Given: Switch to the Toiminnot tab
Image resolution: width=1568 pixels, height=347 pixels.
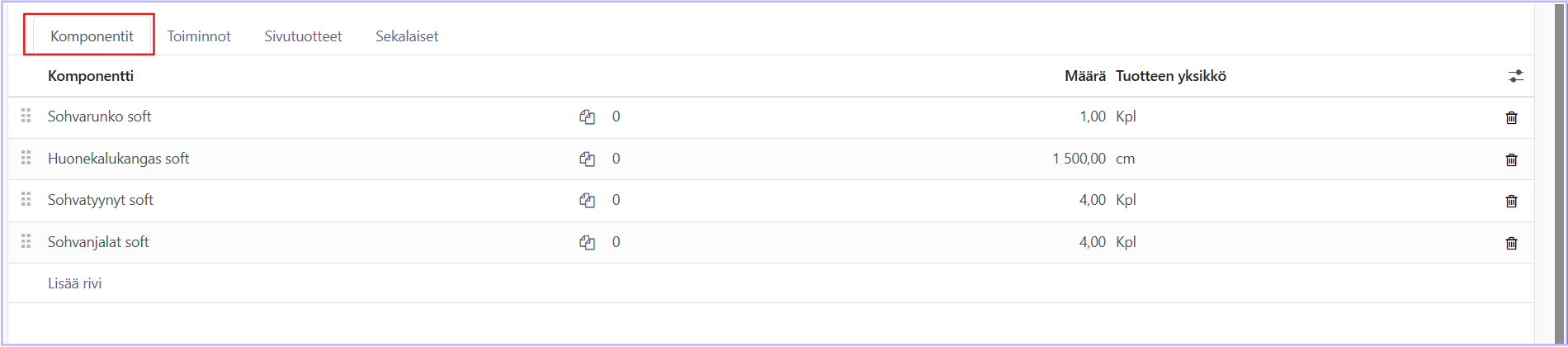Looking at the screenshot, I should coord(199,36).
